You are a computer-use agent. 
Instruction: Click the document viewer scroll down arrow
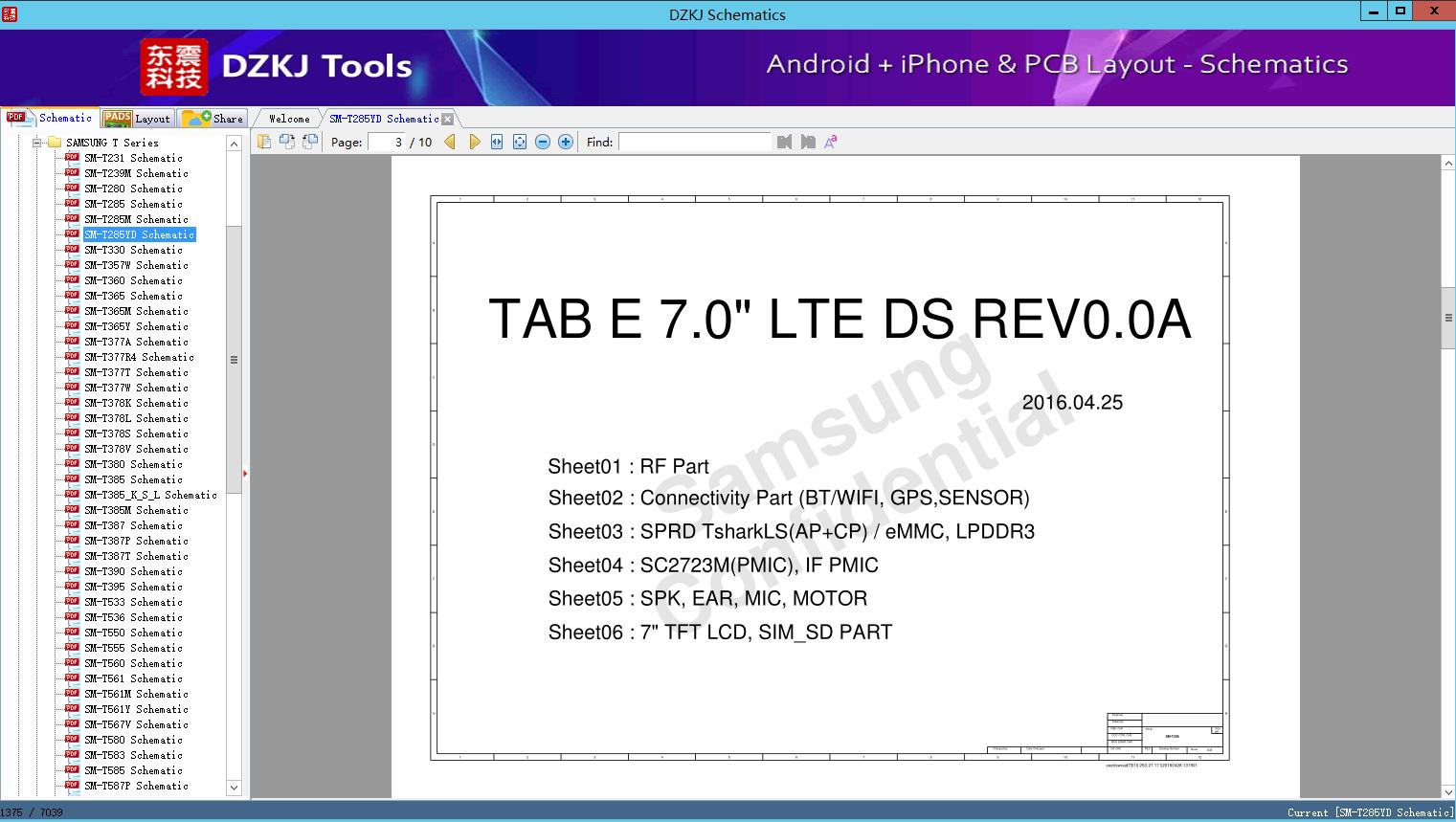pos(1448,791)
